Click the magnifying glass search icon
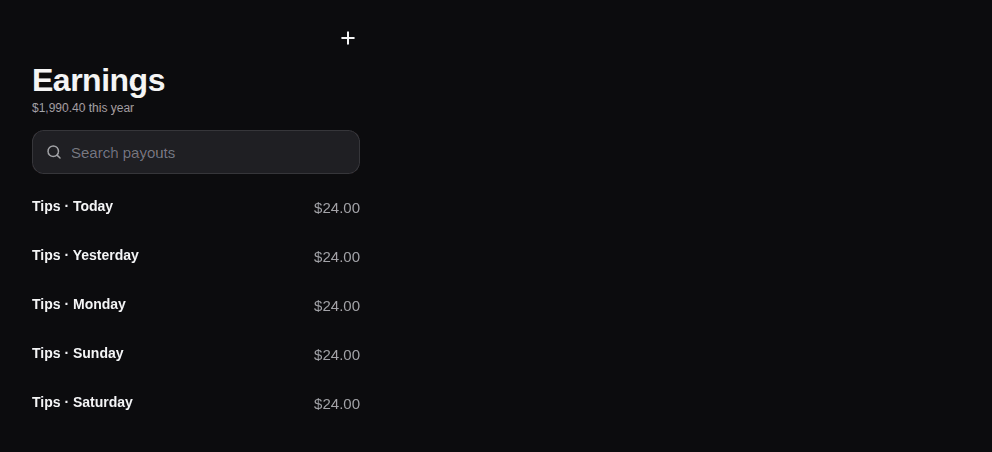This screenshot has height=452, width=992. [54, 152]
